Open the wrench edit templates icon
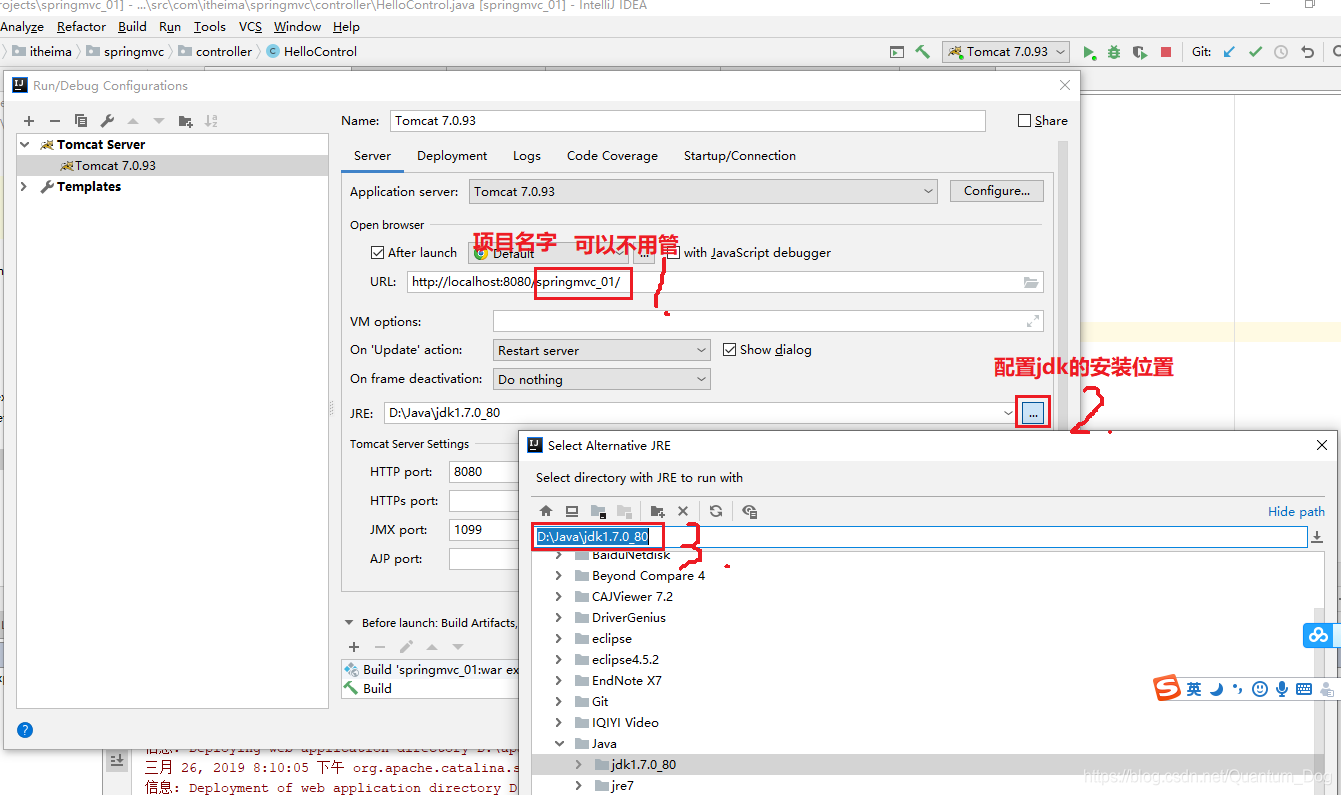This screenshot has width=1341, height=795. (107, 121)
